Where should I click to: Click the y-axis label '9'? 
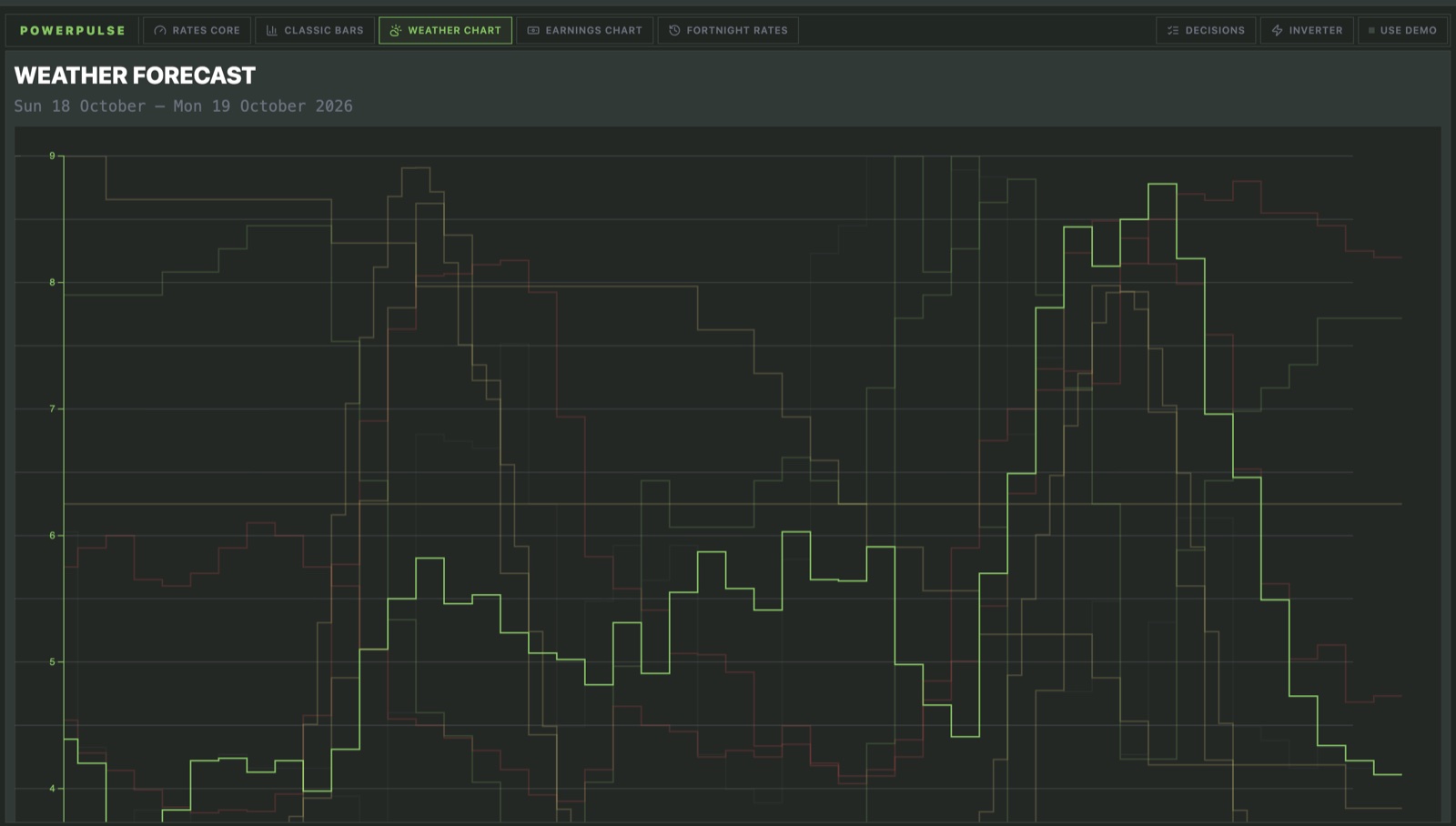[52, 156]
